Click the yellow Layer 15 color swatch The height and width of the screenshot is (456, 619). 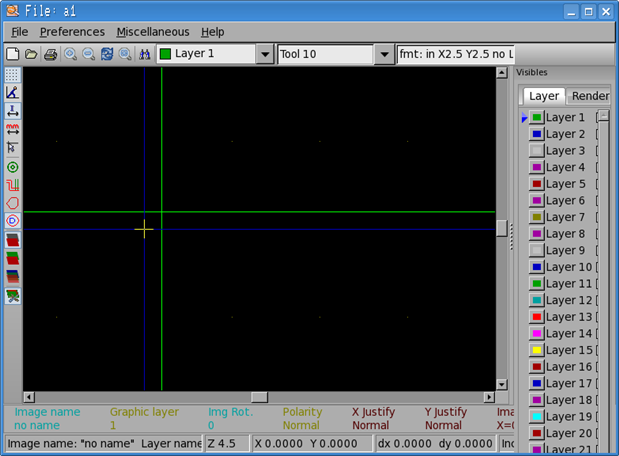[x=537, y=351]
